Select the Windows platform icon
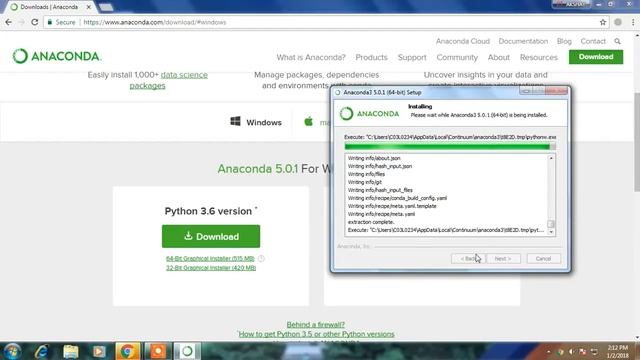640x360 pixels. click(236, 121)
